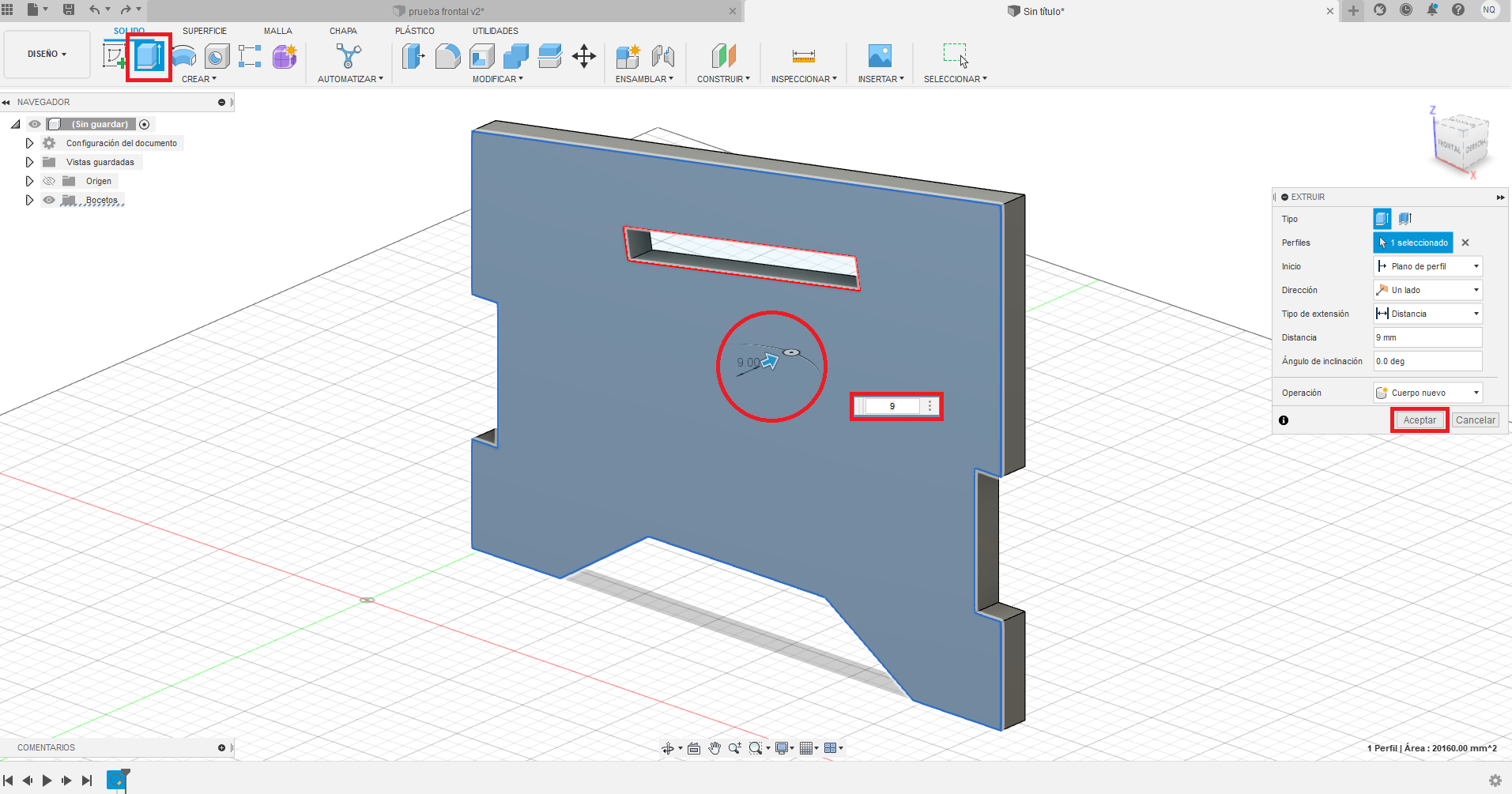Click the Insert image icon under Insertar
The width and height of the screenshot is (1512, 794).
(880, 56)
